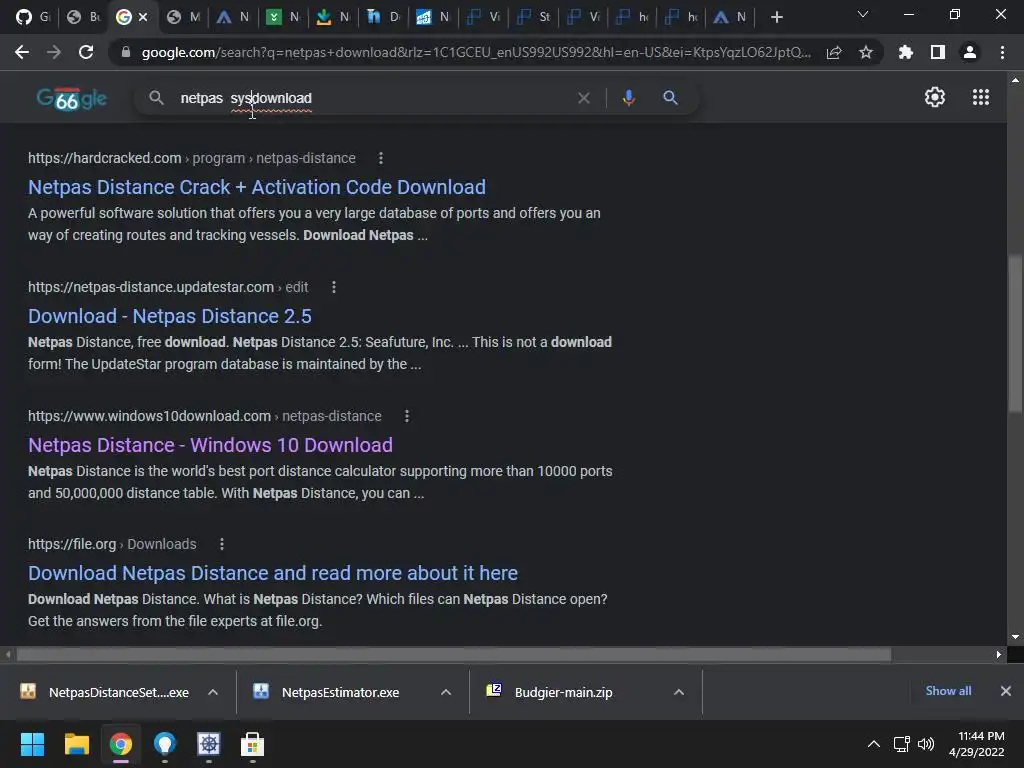Screen dimensions: 1024x768
Task: Show hidden system tray icons
Action: pyautogui.click(x=874, y=744)
